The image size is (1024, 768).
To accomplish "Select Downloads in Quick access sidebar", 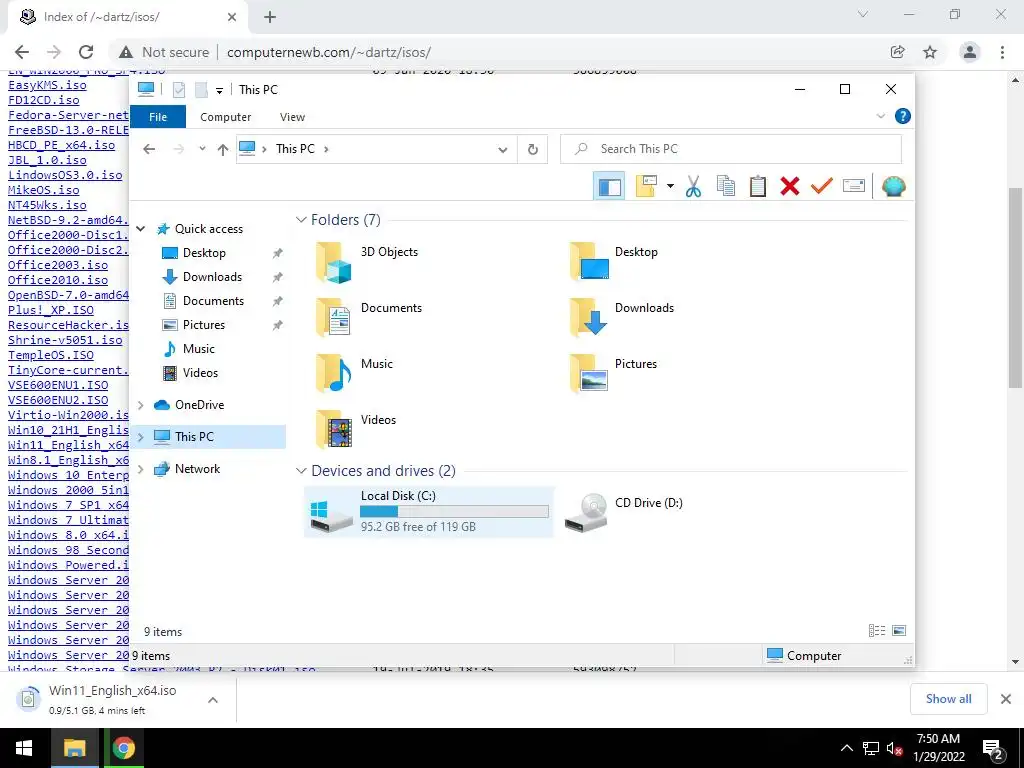I will click(212, 277).
